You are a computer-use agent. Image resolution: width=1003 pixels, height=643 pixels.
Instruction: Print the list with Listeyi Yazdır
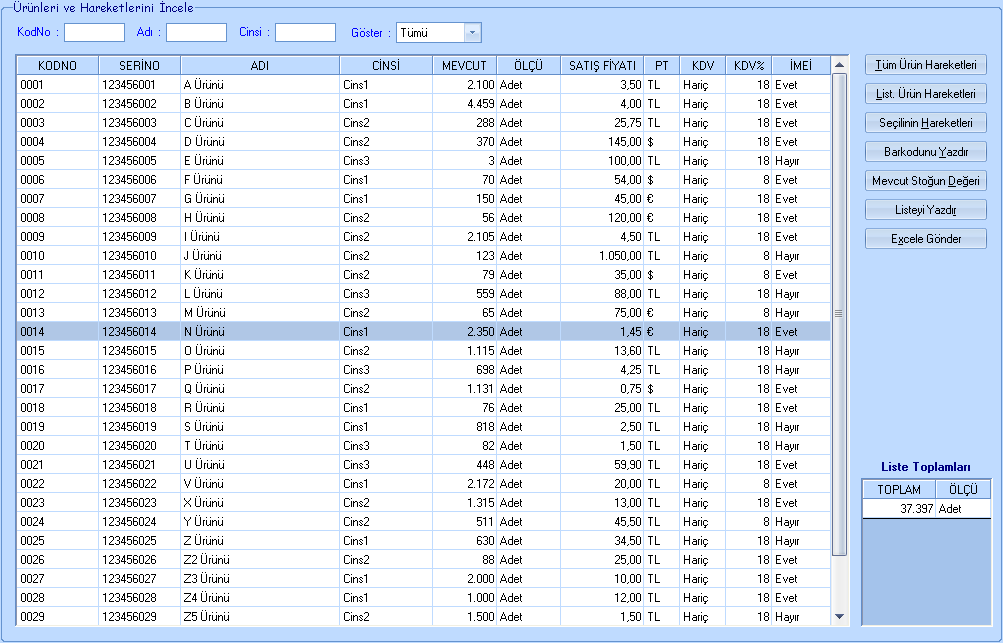coord(926,210)
